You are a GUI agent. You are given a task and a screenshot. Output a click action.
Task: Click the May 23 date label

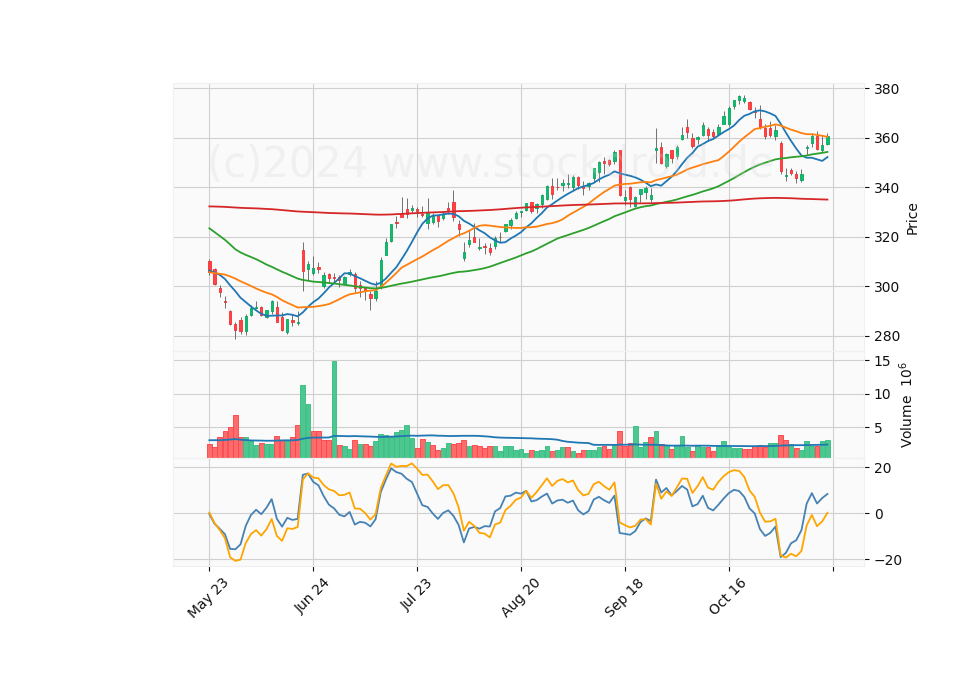[208, 597]
